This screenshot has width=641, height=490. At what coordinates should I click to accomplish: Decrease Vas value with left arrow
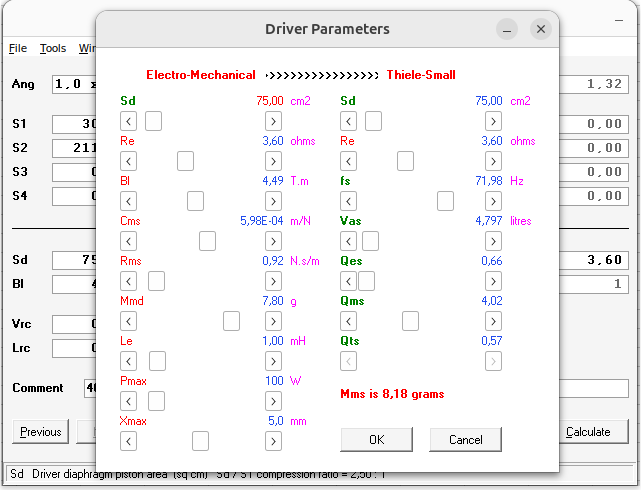point(348,241)
